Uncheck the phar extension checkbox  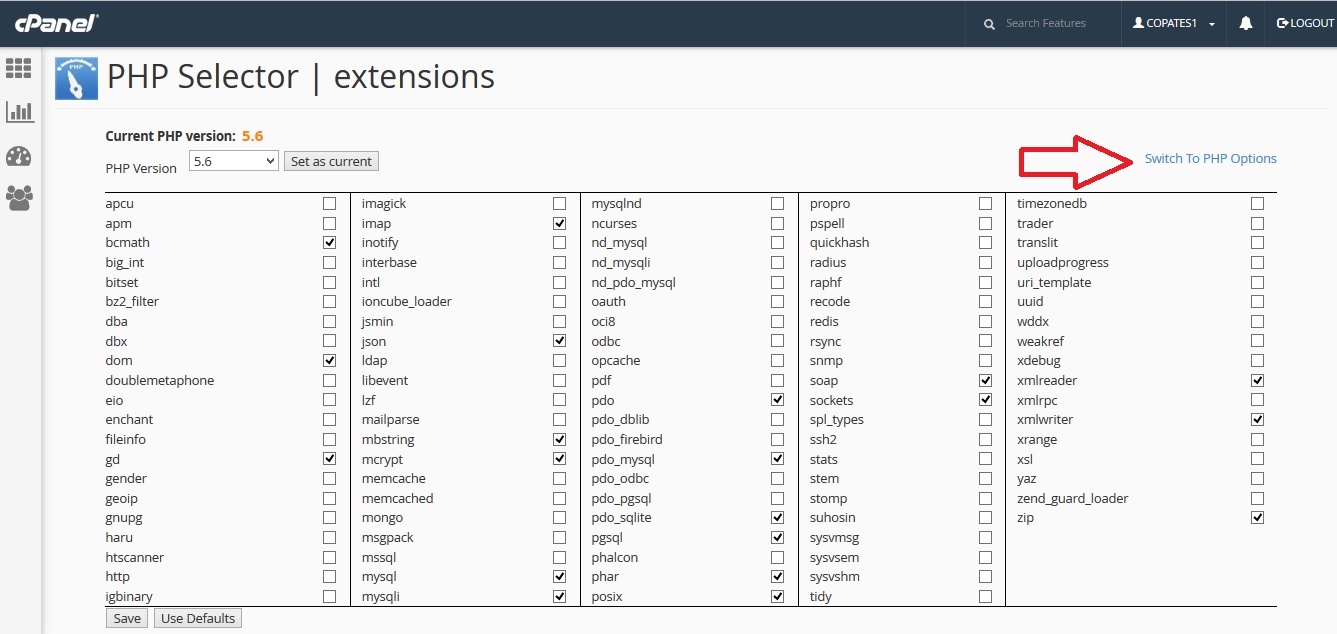tap(777, 577)
